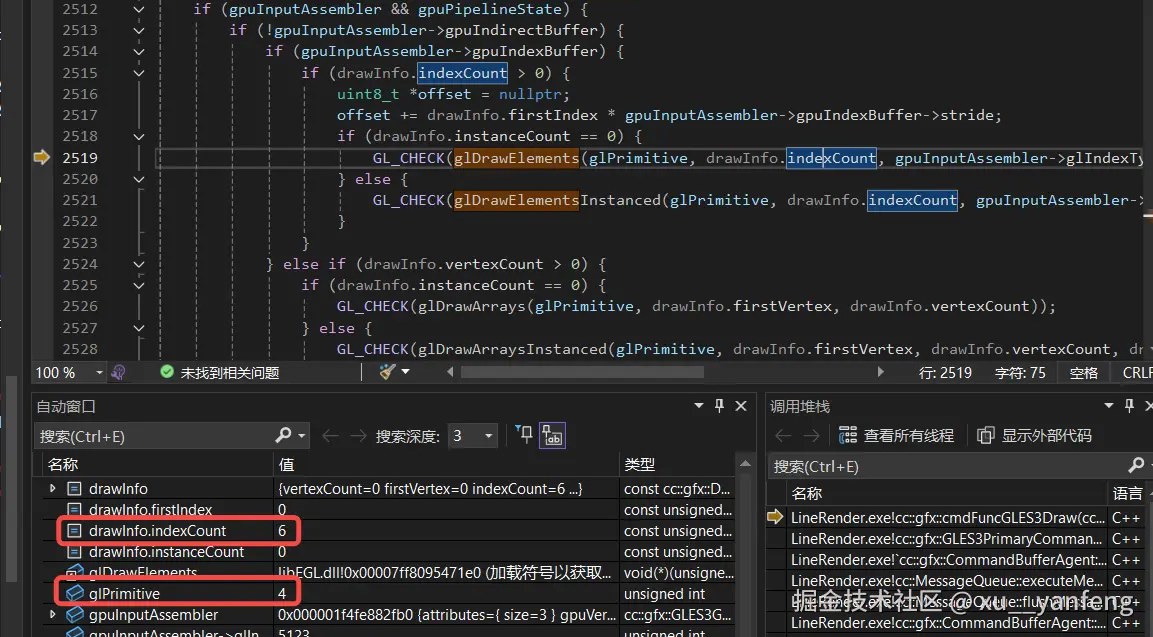1153x637 pixels.
Task: Click the editor horizontal scrollbar right arrow
Action: [880, 372]
